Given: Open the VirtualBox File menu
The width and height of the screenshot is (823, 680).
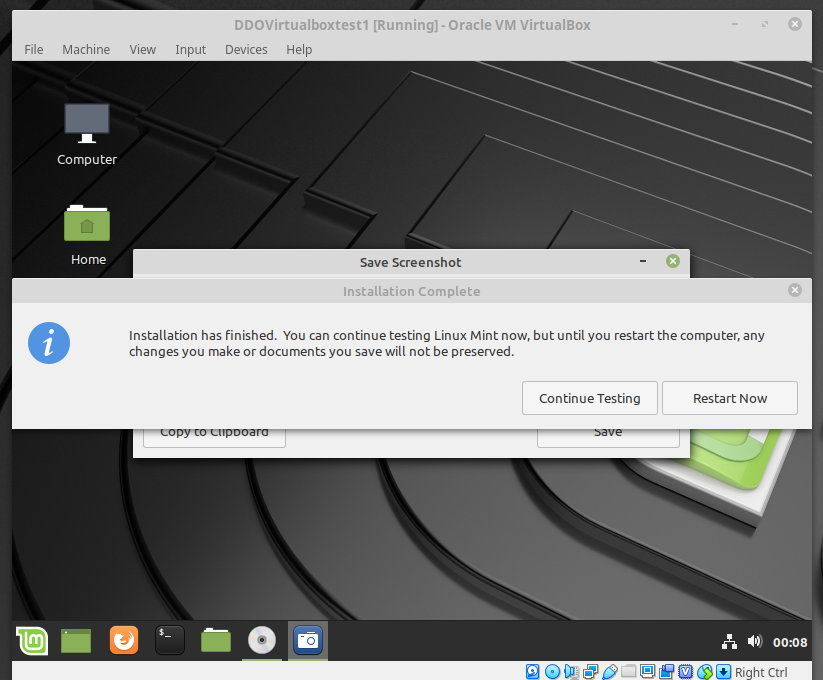Looking at the screenshot, I should point(34,49).
